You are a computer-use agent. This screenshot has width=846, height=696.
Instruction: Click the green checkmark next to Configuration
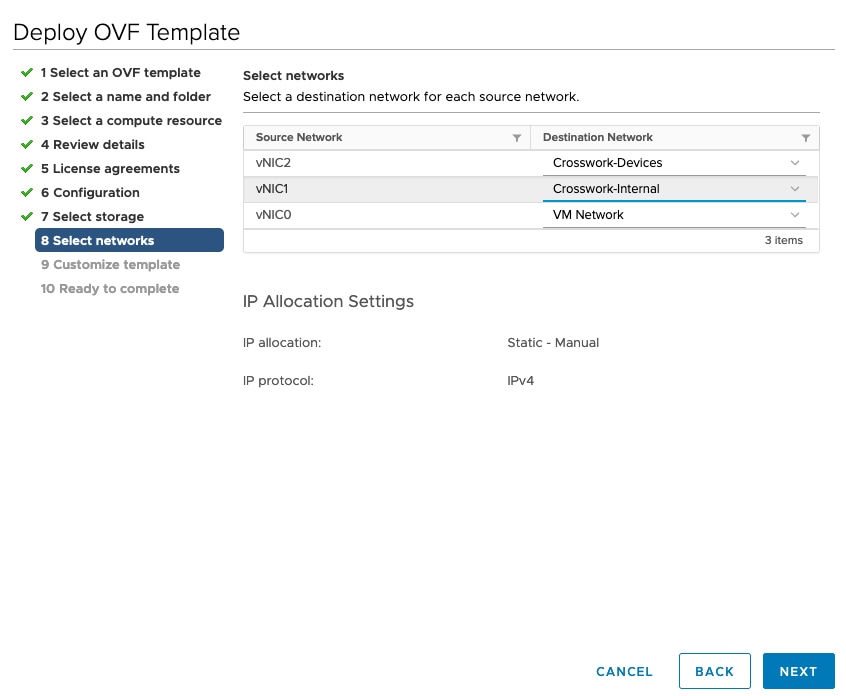click(27, 192)
